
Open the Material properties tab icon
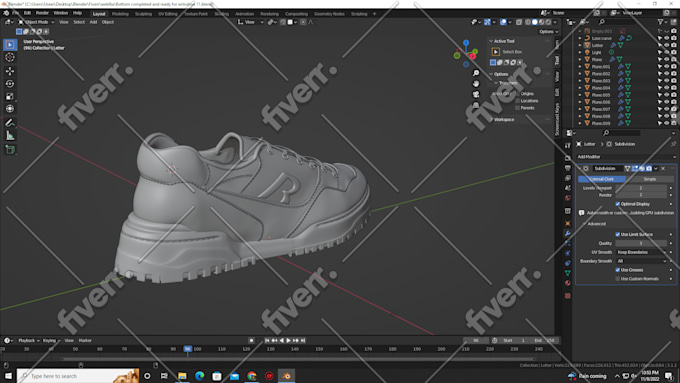click(x=568, y=283)
